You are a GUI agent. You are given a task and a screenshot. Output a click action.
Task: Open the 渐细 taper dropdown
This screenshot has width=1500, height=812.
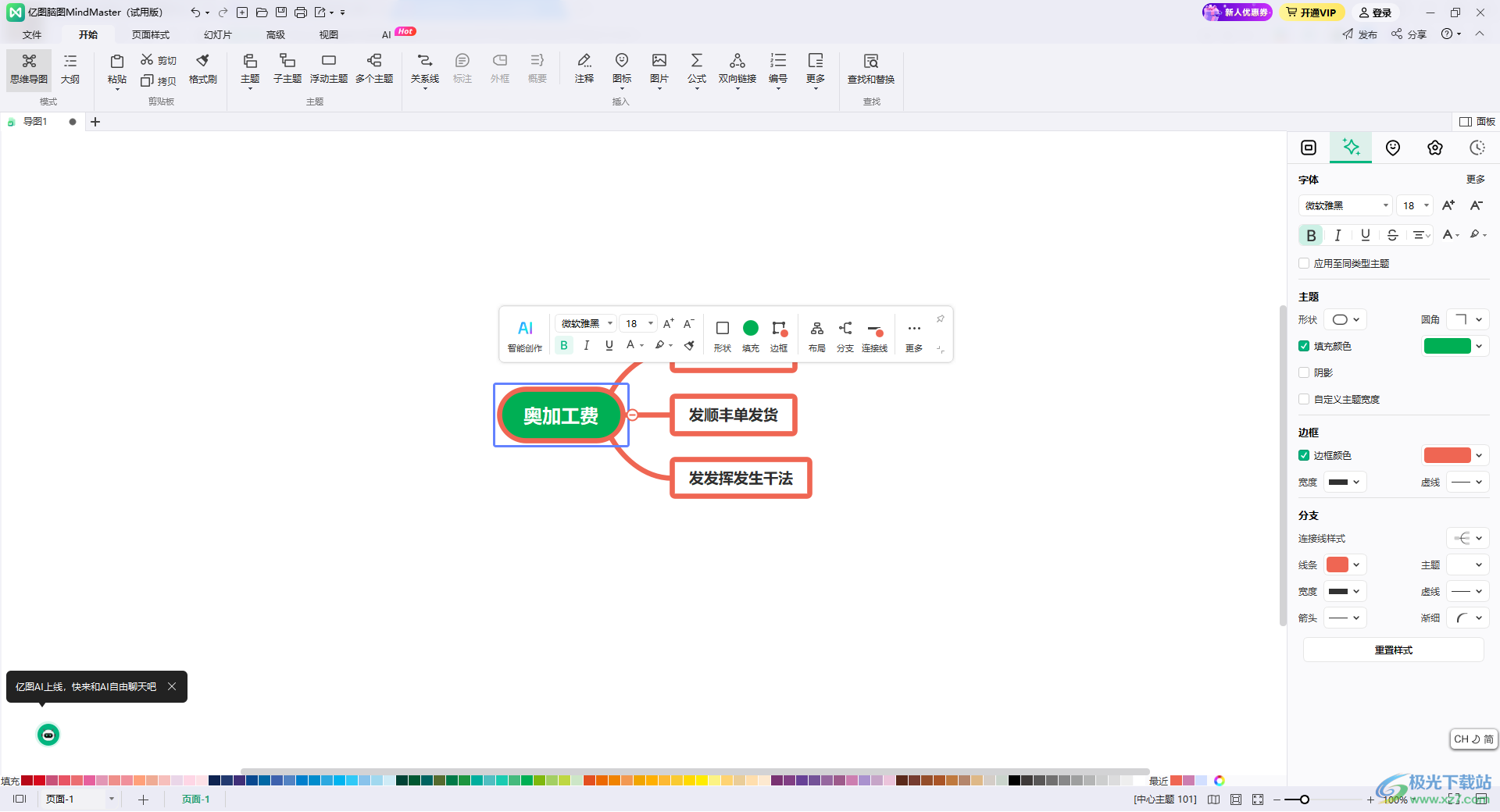[x=1467, y=618]
